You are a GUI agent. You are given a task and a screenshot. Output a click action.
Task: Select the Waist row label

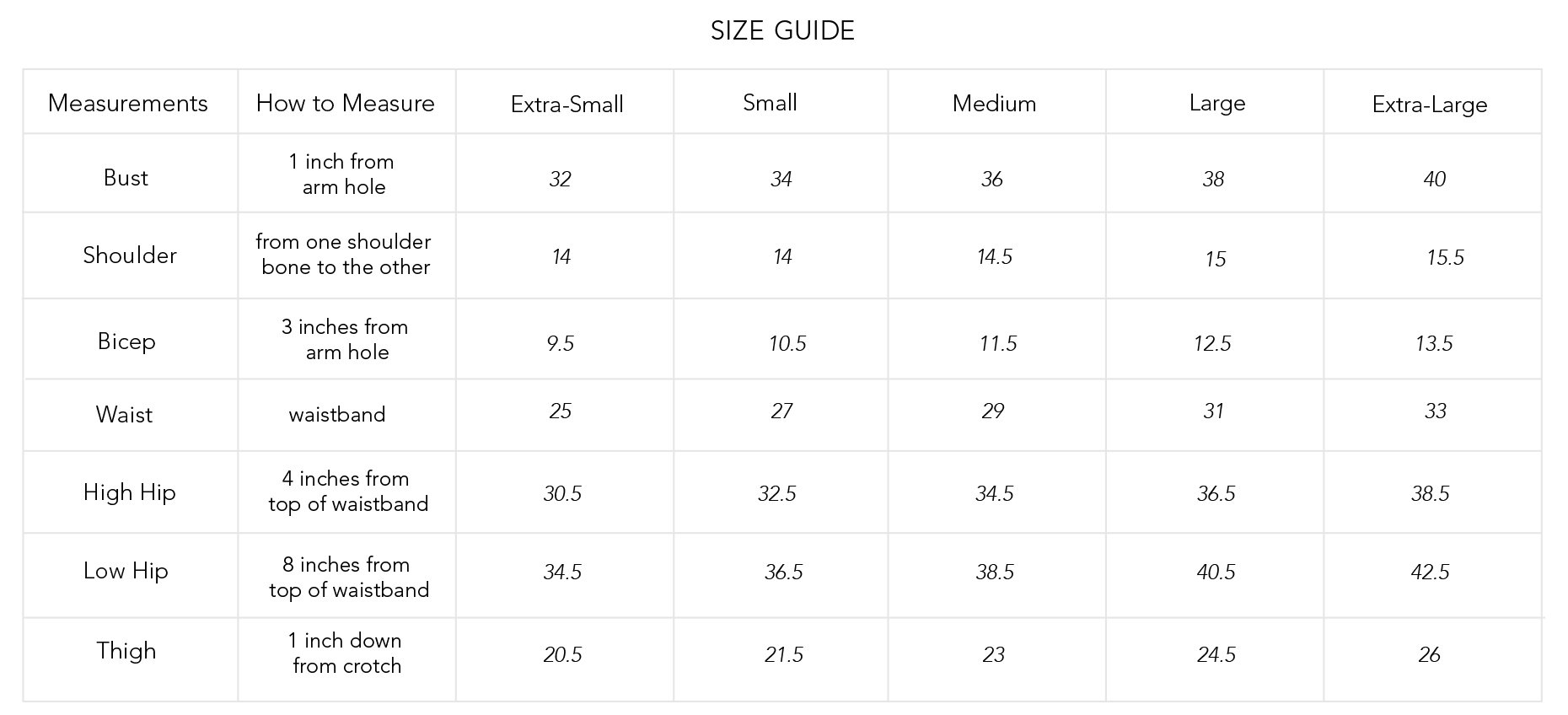pyautogui.click(x=124, y=415)
